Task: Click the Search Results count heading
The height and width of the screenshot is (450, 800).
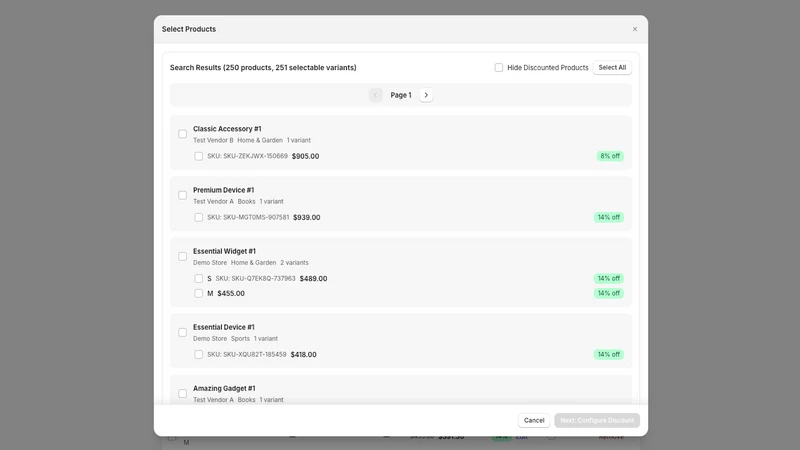Action: pyautogui.click(x=263, y=67)
